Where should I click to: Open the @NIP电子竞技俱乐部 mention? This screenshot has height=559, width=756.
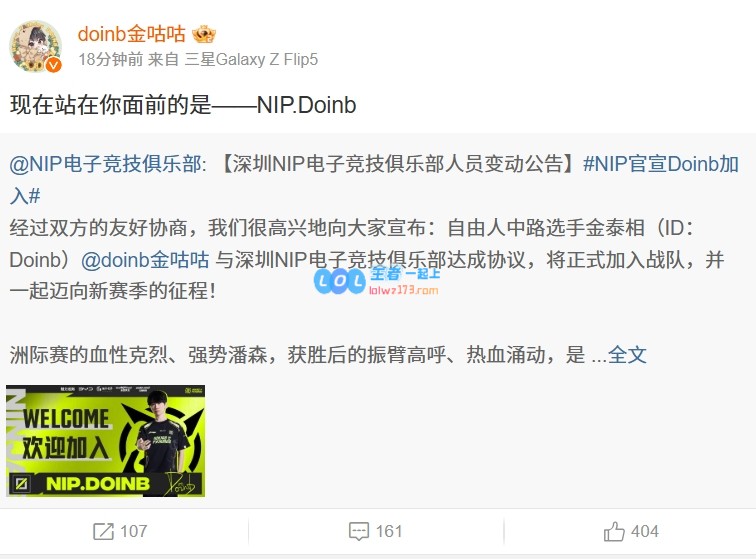coord(108,164)
